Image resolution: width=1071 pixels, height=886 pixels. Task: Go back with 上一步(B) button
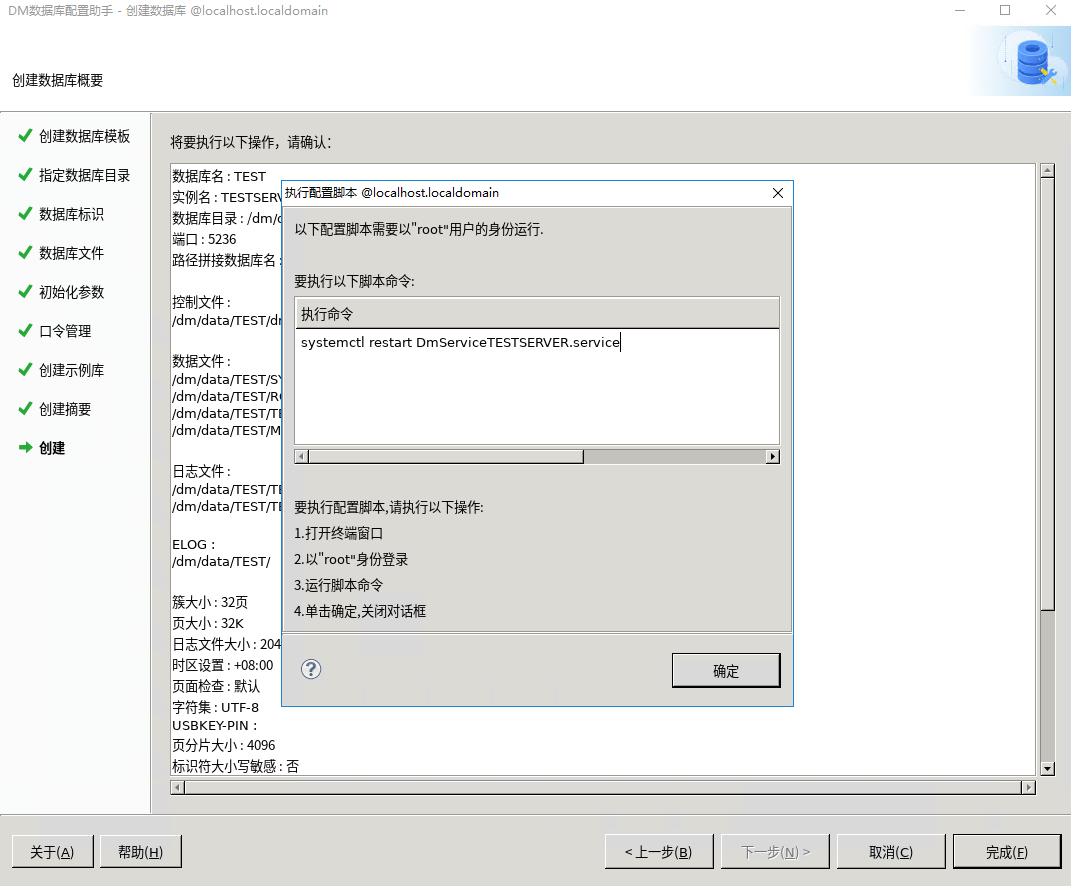(658, 852)
